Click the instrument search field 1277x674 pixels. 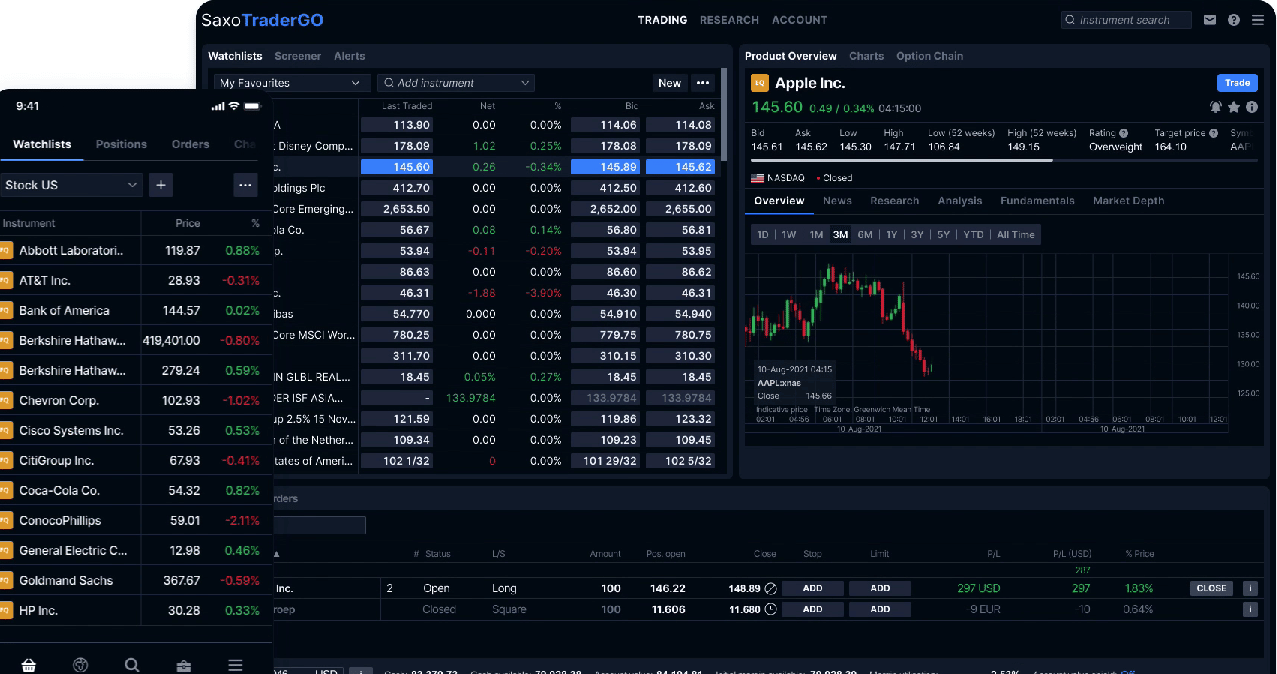[1126, 20]
